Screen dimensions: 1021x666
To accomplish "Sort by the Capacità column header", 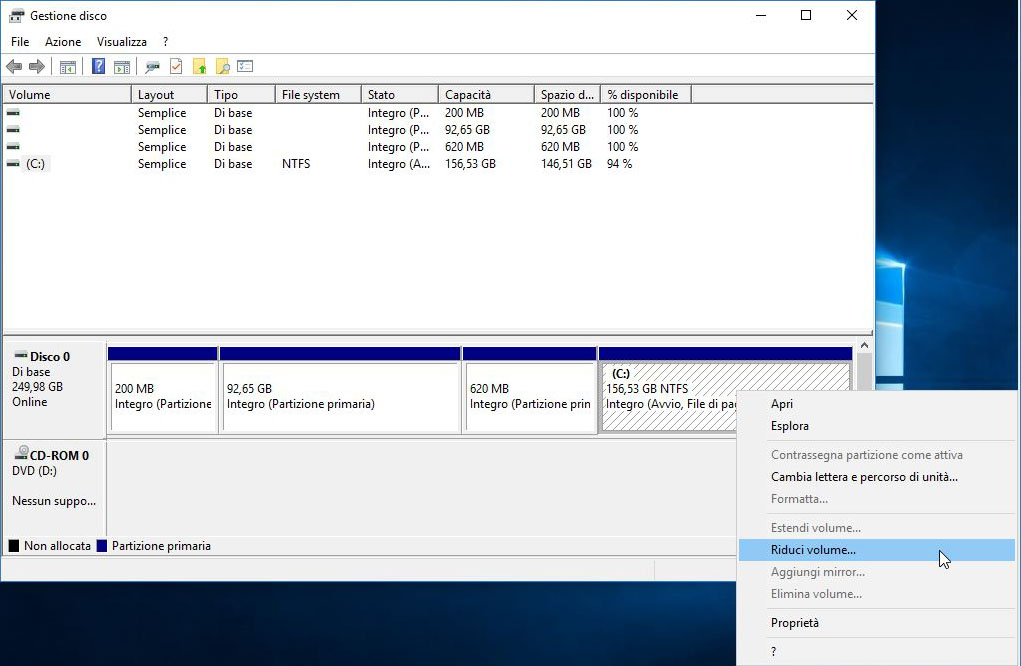I will (486, 94).
